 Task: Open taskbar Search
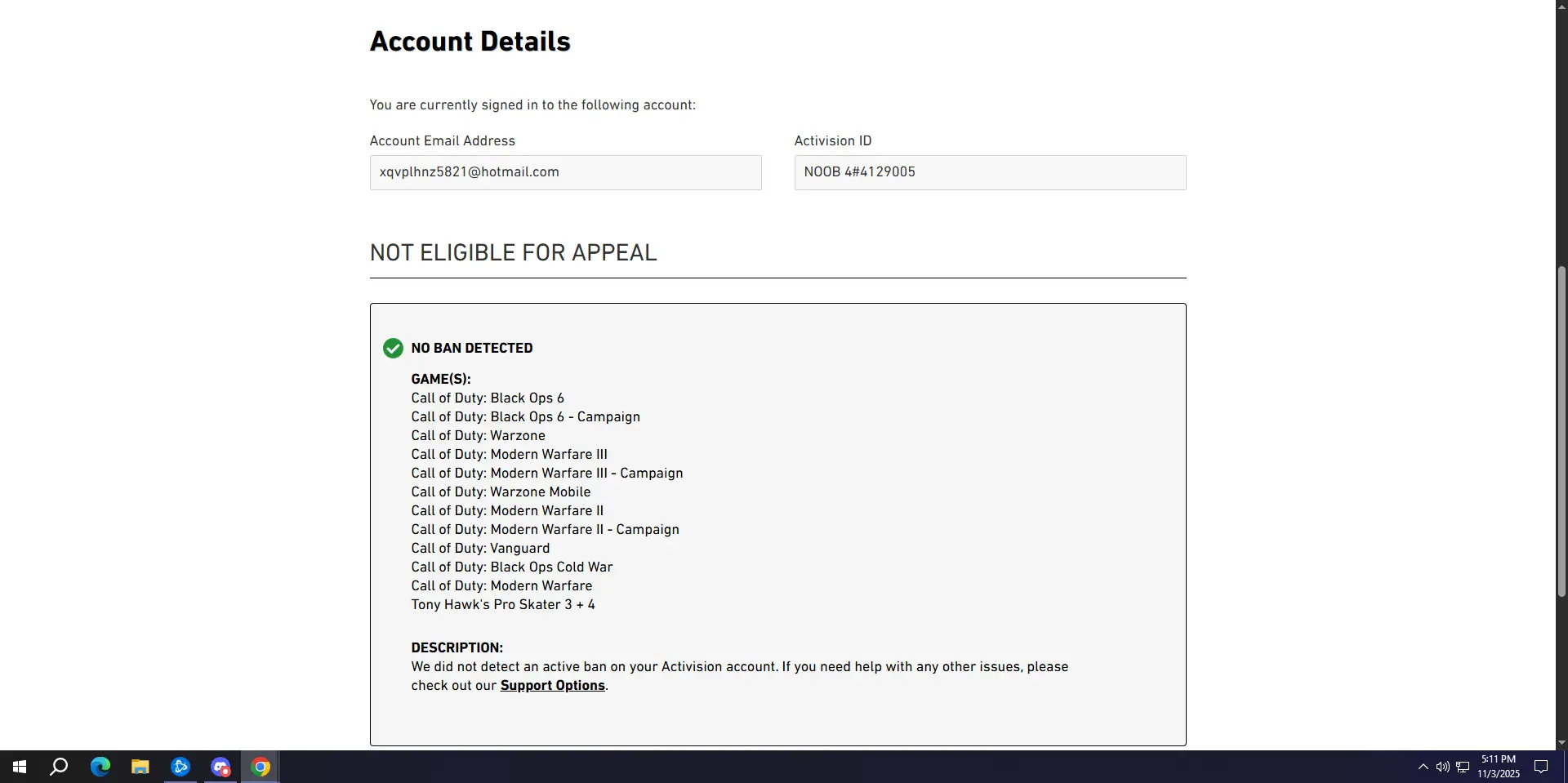59,767
